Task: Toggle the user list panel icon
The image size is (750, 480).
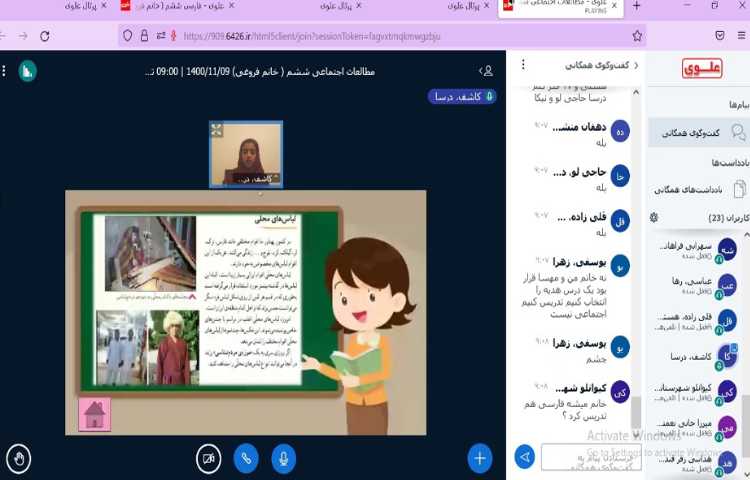Action: 487,71
